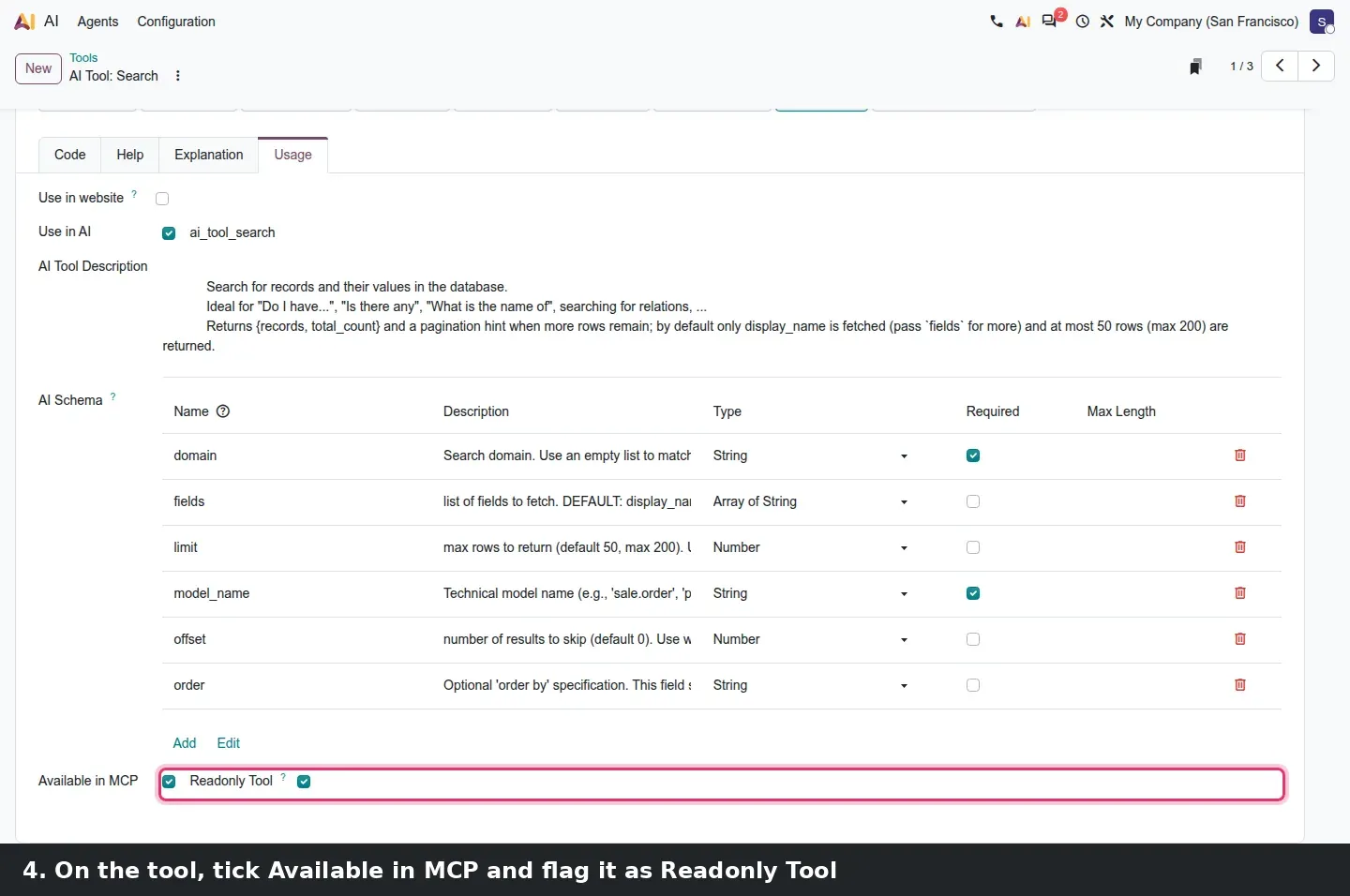Open the AI app logo menu
1350x896 pixels.
pyautogui.click(x=25, y=22)
